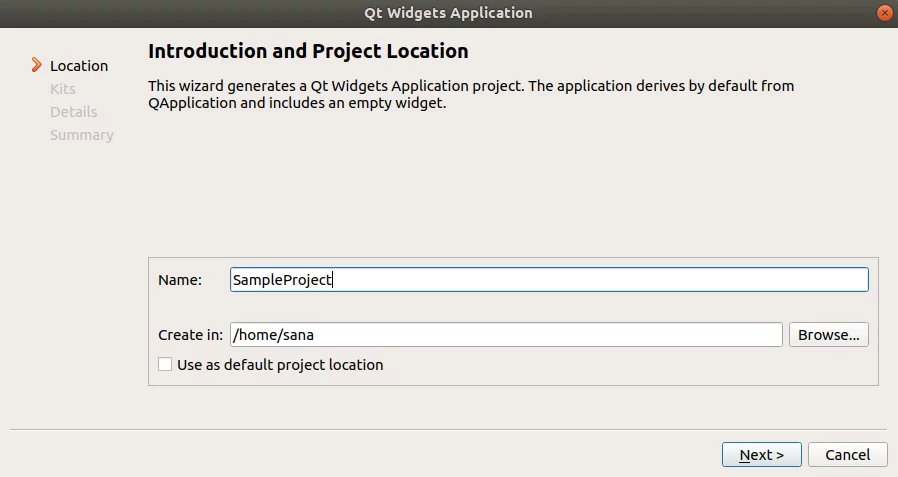
Task: Click empty space below Summary in sidebar
Action: tap(74, 258)
